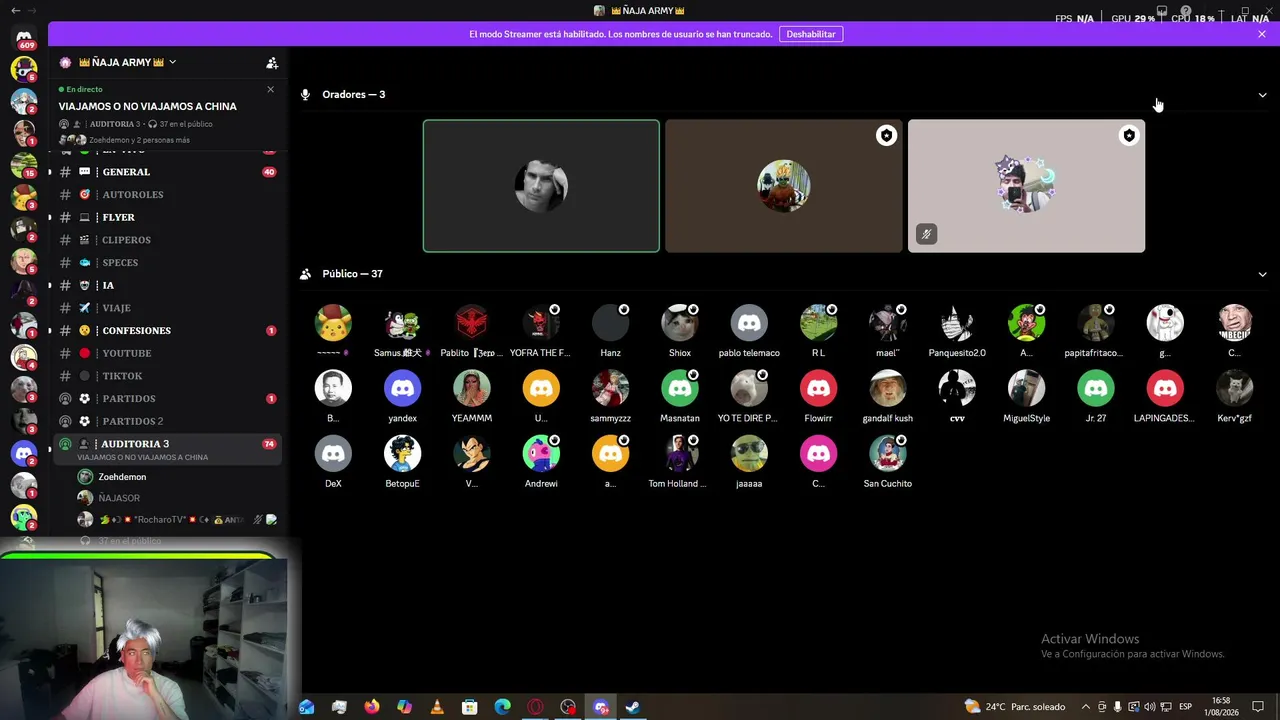Open the volume control in system tray
The width and height of the screenshot is (1280, 720).
[x=1148, y=707]
